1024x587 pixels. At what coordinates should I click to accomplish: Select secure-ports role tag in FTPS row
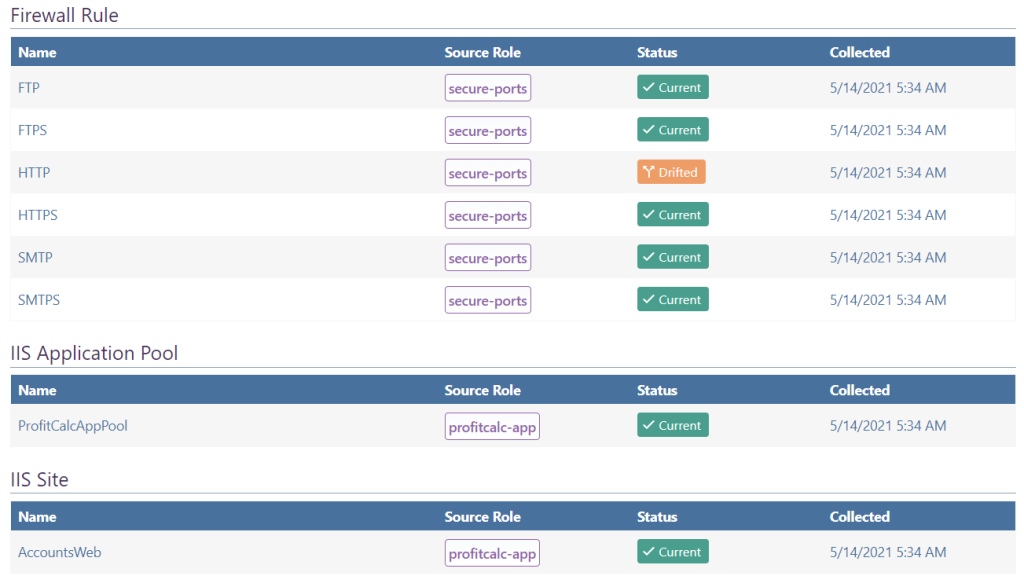[487, 131]
